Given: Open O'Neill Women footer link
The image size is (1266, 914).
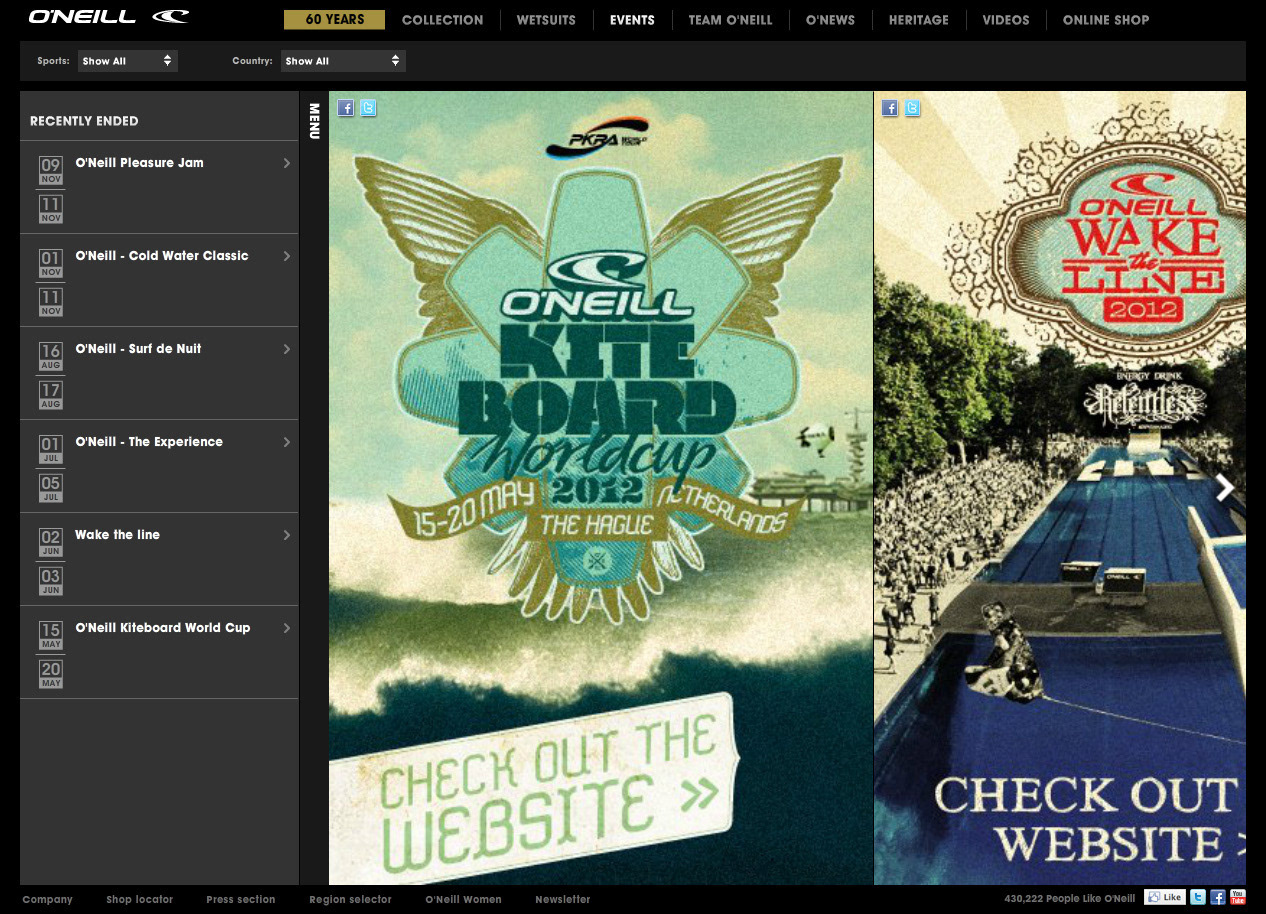Looking at the screenshot, I should pyautogui.click(x=463, y=899).
